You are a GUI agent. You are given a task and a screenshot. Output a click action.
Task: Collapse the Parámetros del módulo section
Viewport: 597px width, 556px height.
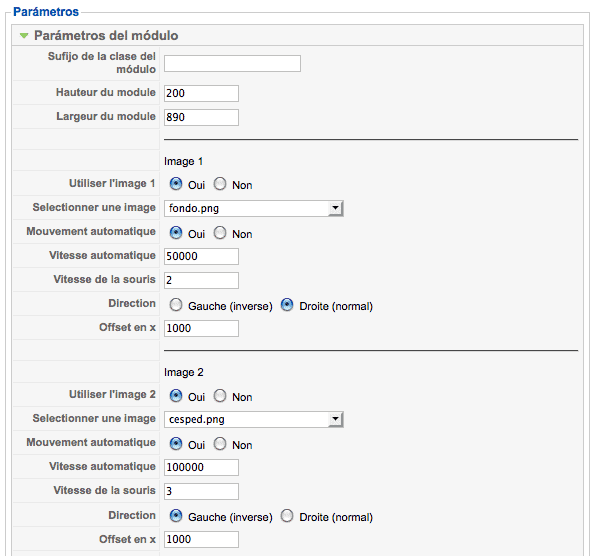tap(24, 36)
